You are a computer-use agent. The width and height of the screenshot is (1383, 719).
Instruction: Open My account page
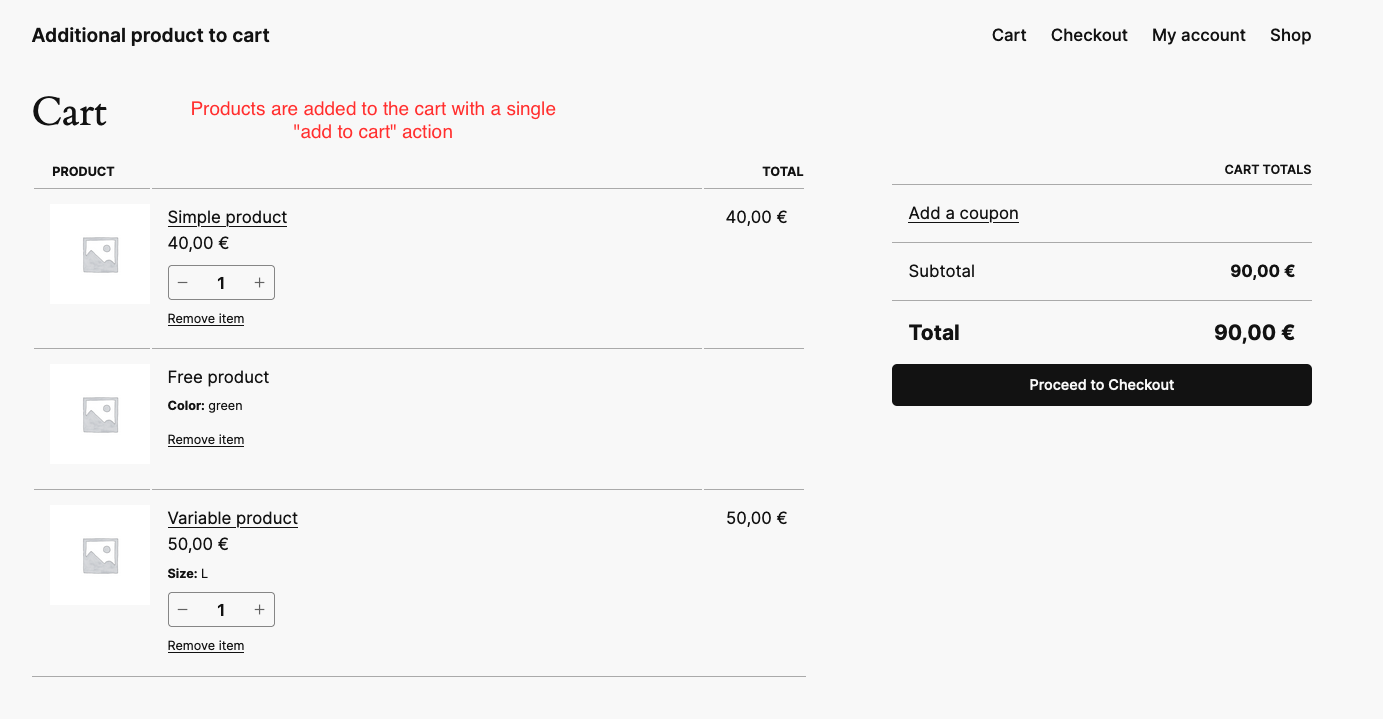(x=1198, y=35)
